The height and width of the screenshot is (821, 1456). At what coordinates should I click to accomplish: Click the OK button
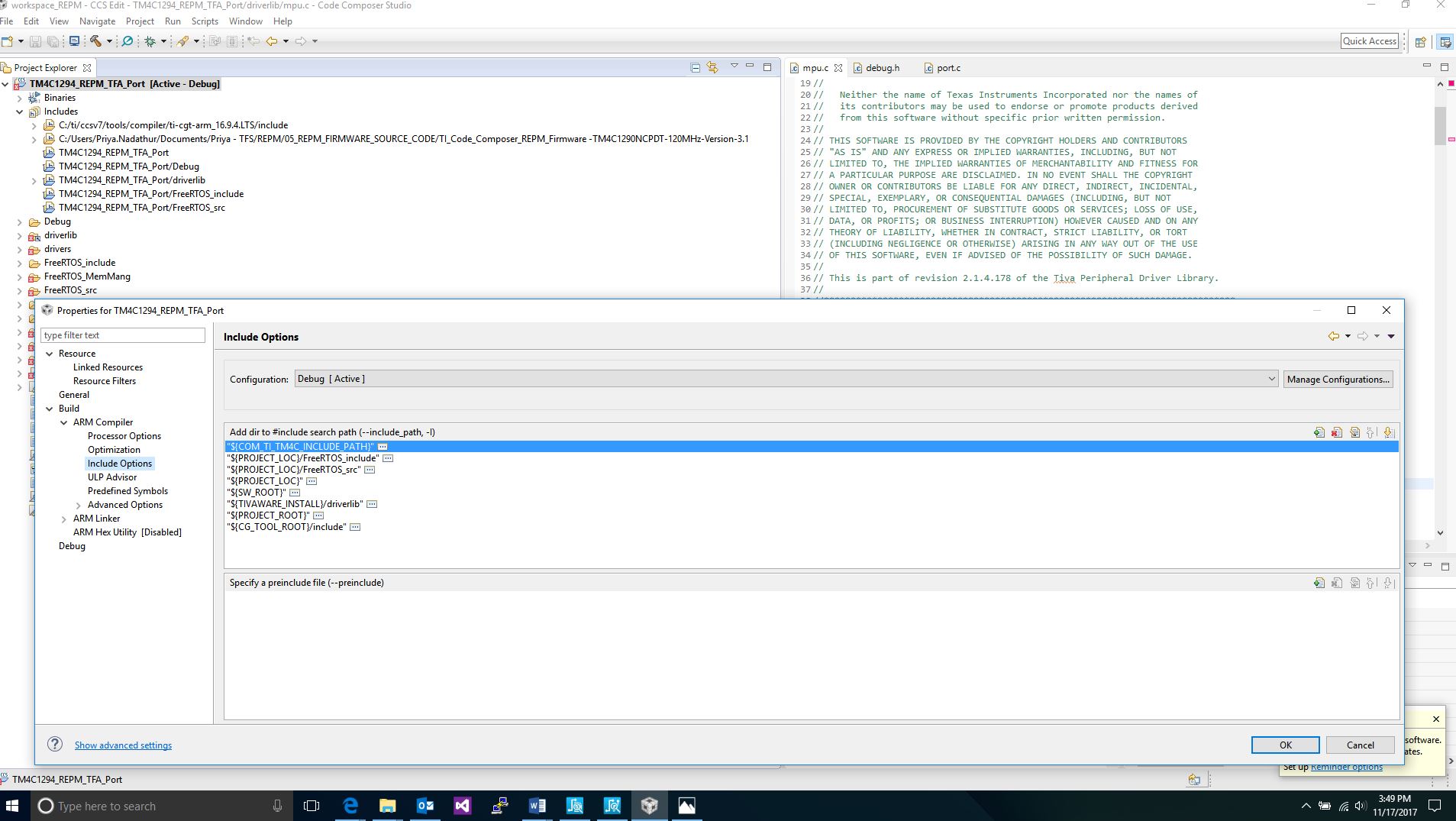[x=1286, y=745]
